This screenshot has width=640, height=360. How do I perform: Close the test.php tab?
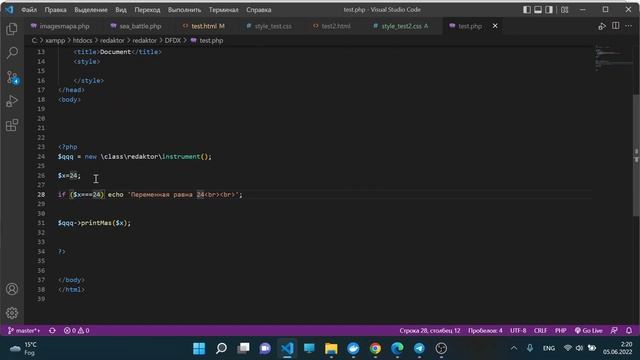[x=495, y=26]
